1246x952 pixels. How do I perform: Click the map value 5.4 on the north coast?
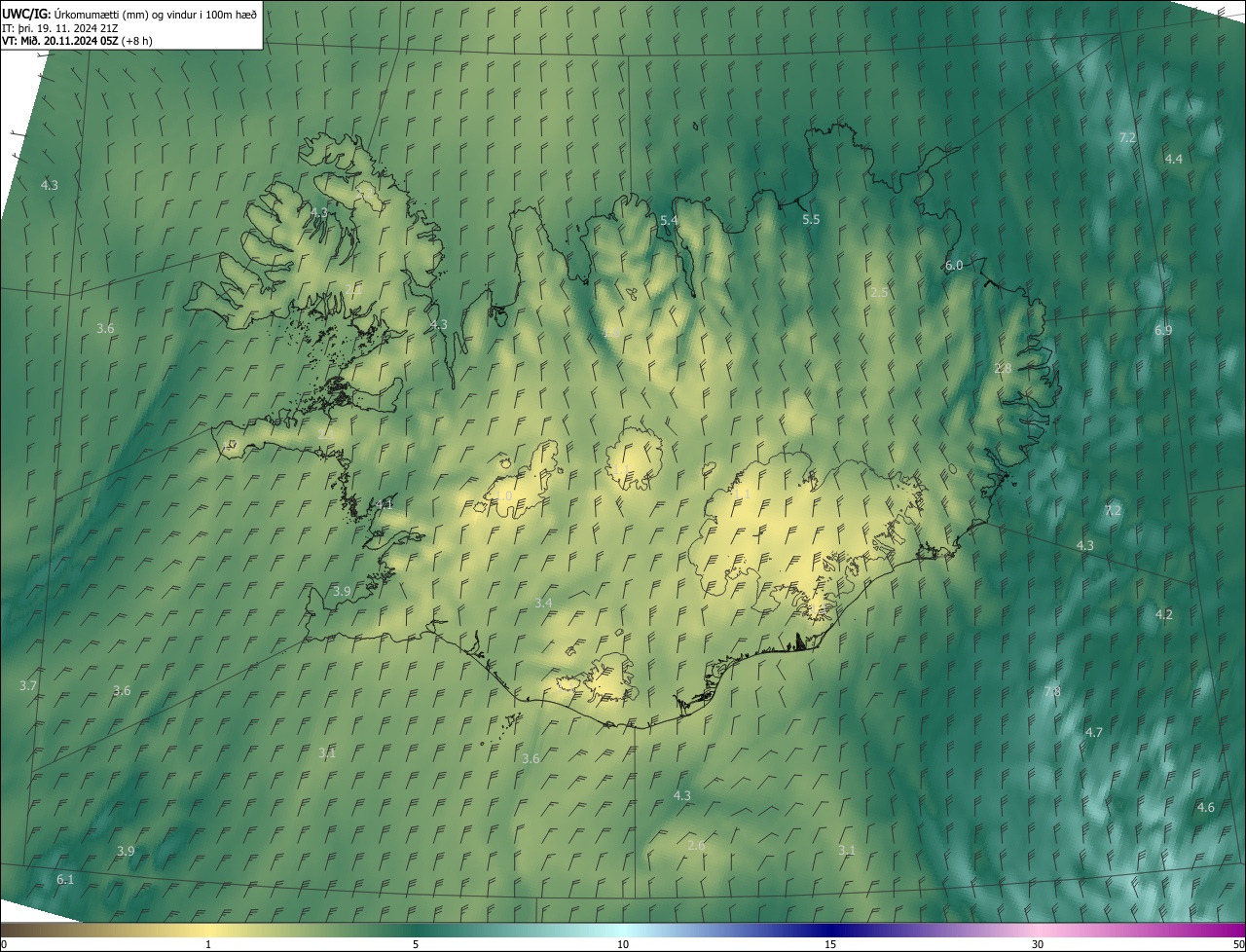669,221
